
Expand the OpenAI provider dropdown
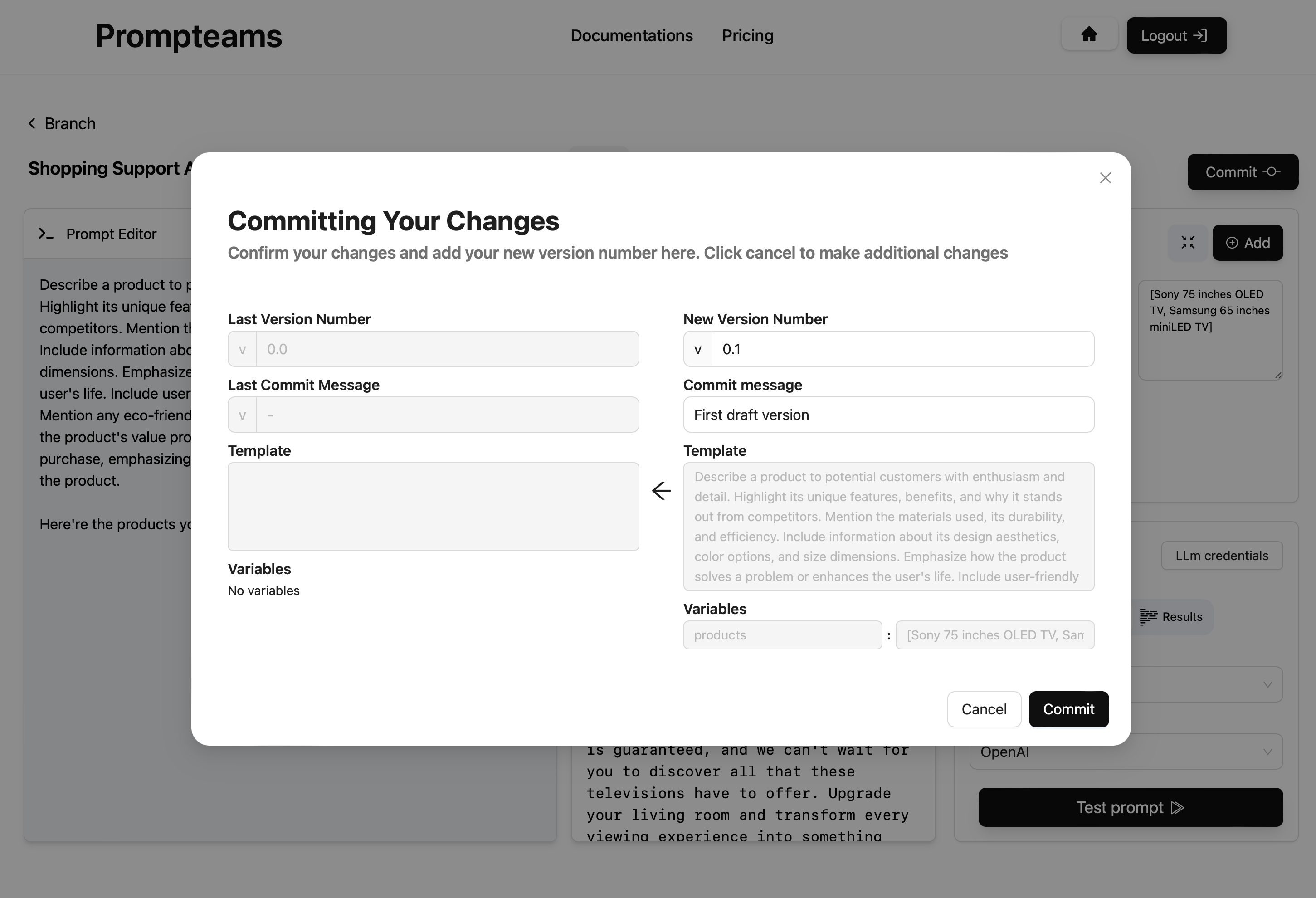click(1126, 752)
